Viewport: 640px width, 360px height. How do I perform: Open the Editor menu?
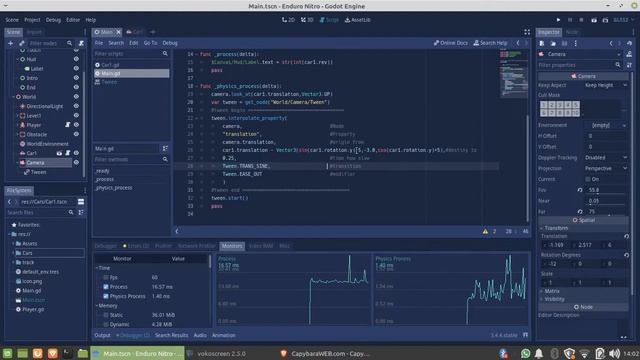[x=73, y=20]
